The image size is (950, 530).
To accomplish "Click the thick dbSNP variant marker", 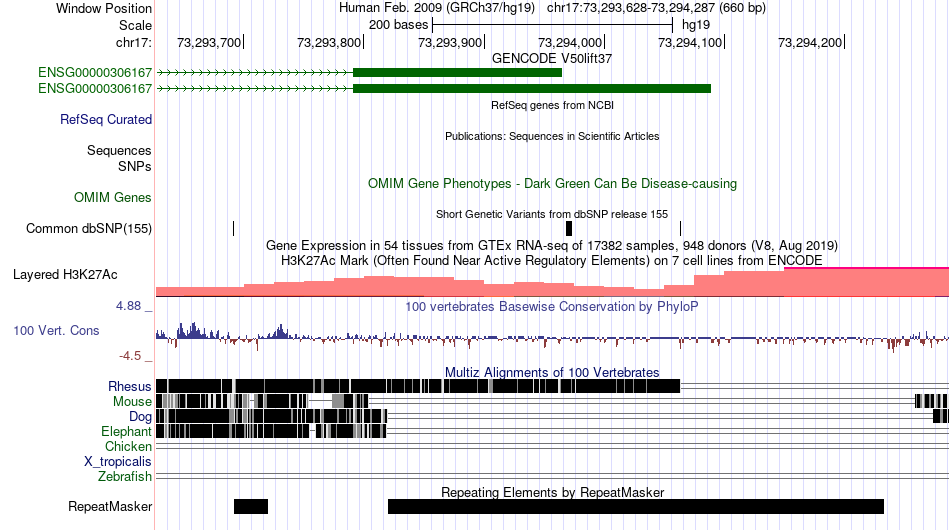I will (568, 228).
